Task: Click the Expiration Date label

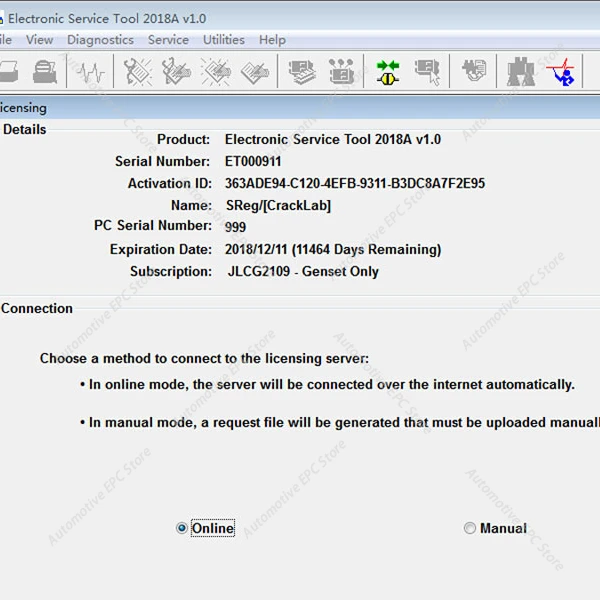Action: [161, 249]
